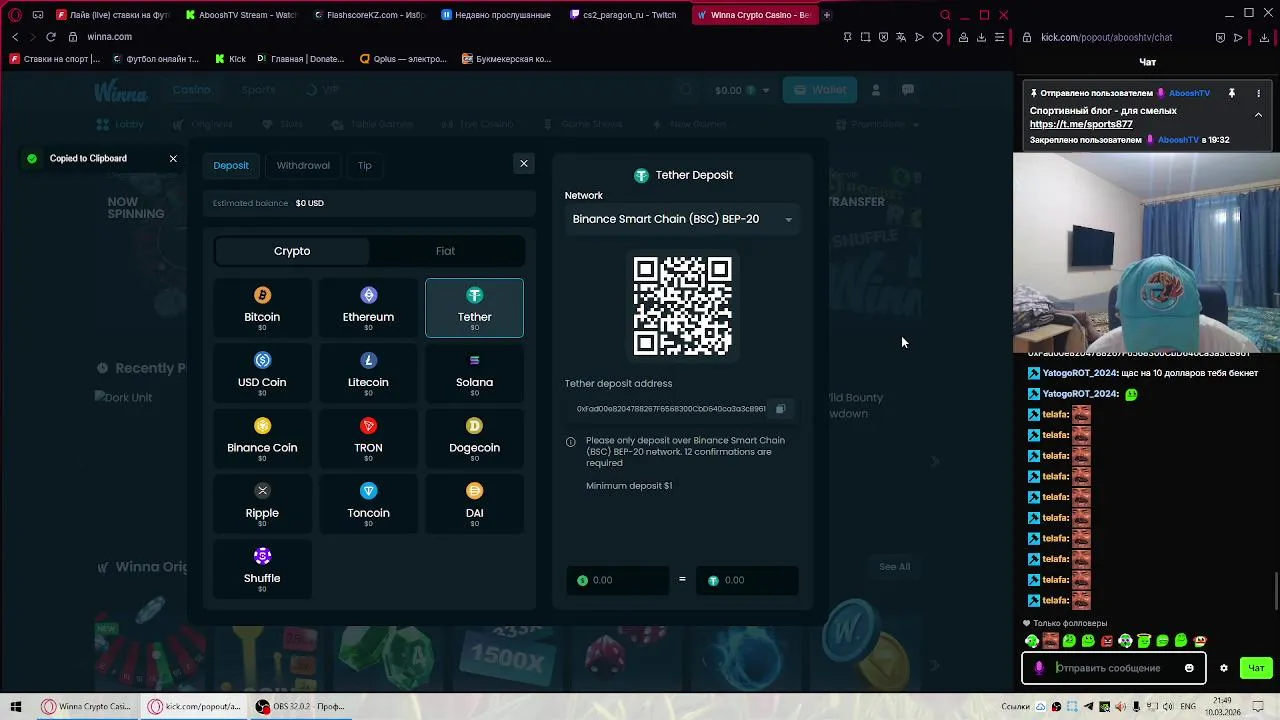The width and height of the screenshot is (1280, 720).
Task: Open Windows Start menu
Action: coord(16,706)
